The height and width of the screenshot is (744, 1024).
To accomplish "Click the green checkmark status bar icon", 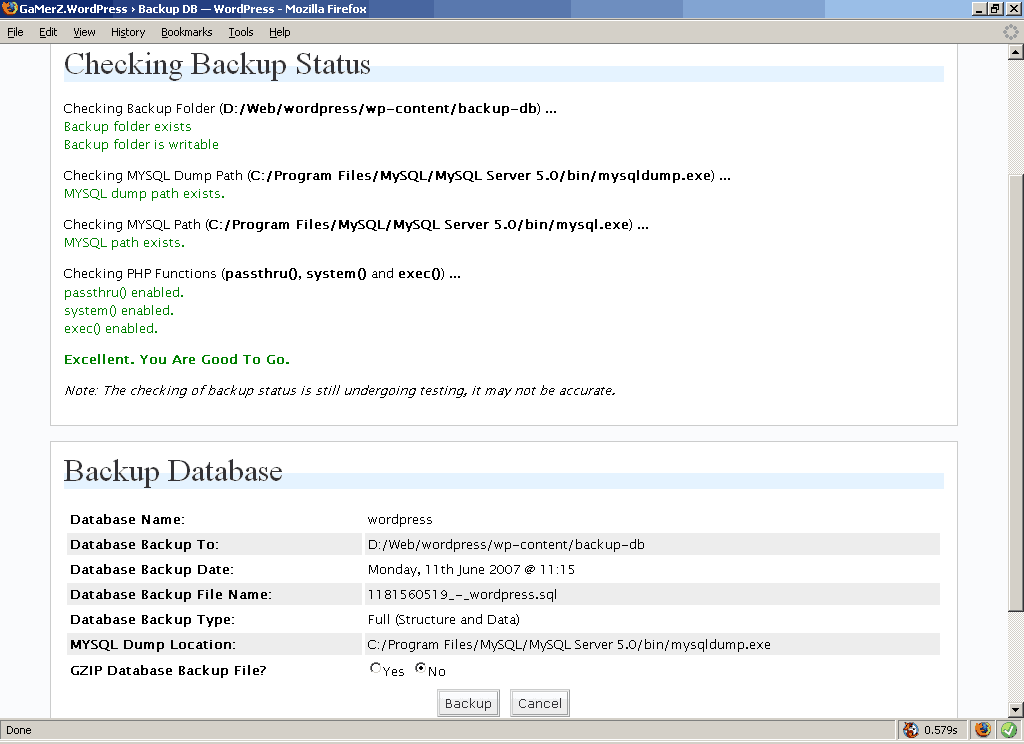I will 1007,730.
